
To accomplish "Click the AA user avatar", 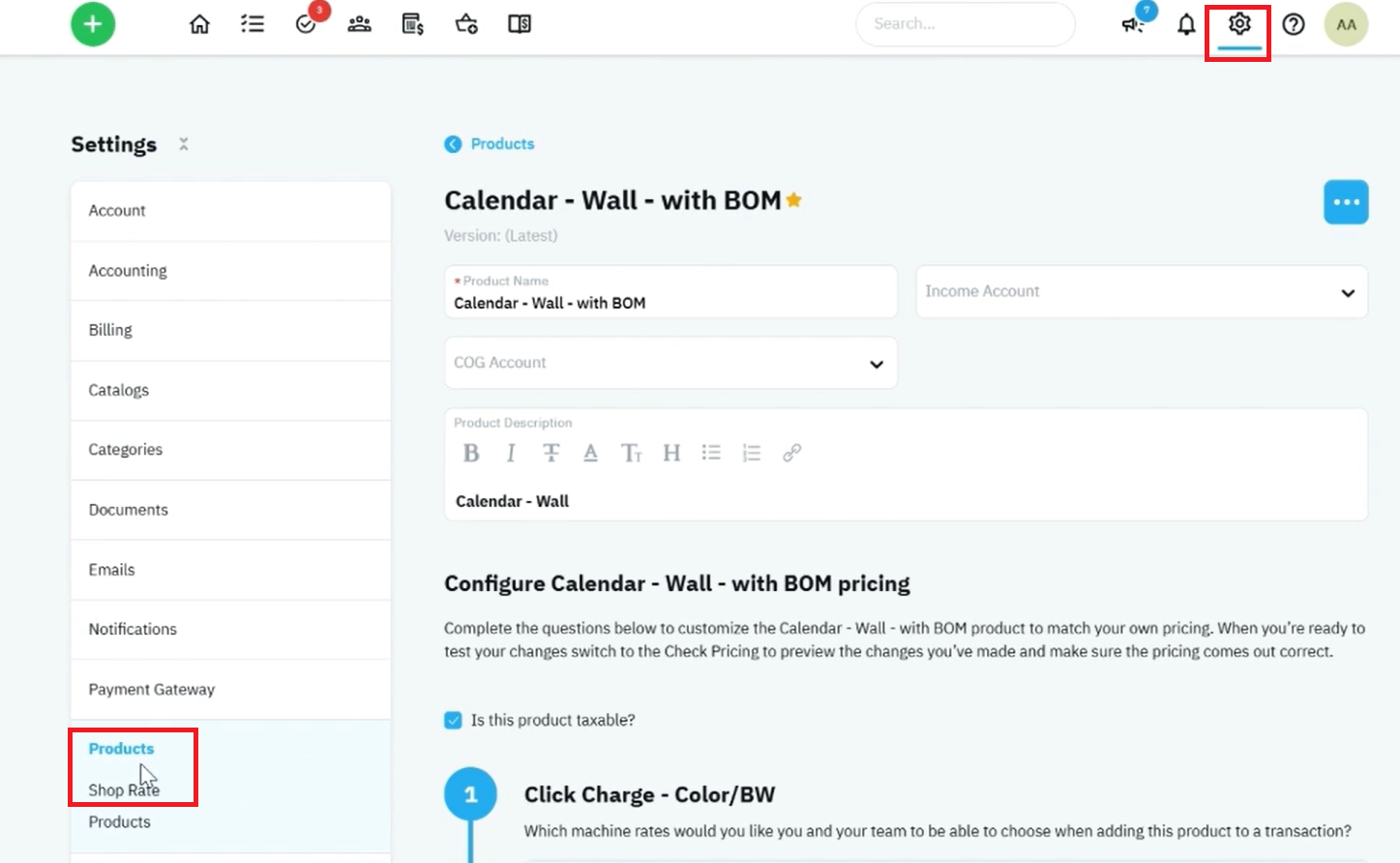I will tap(1346, 24).
